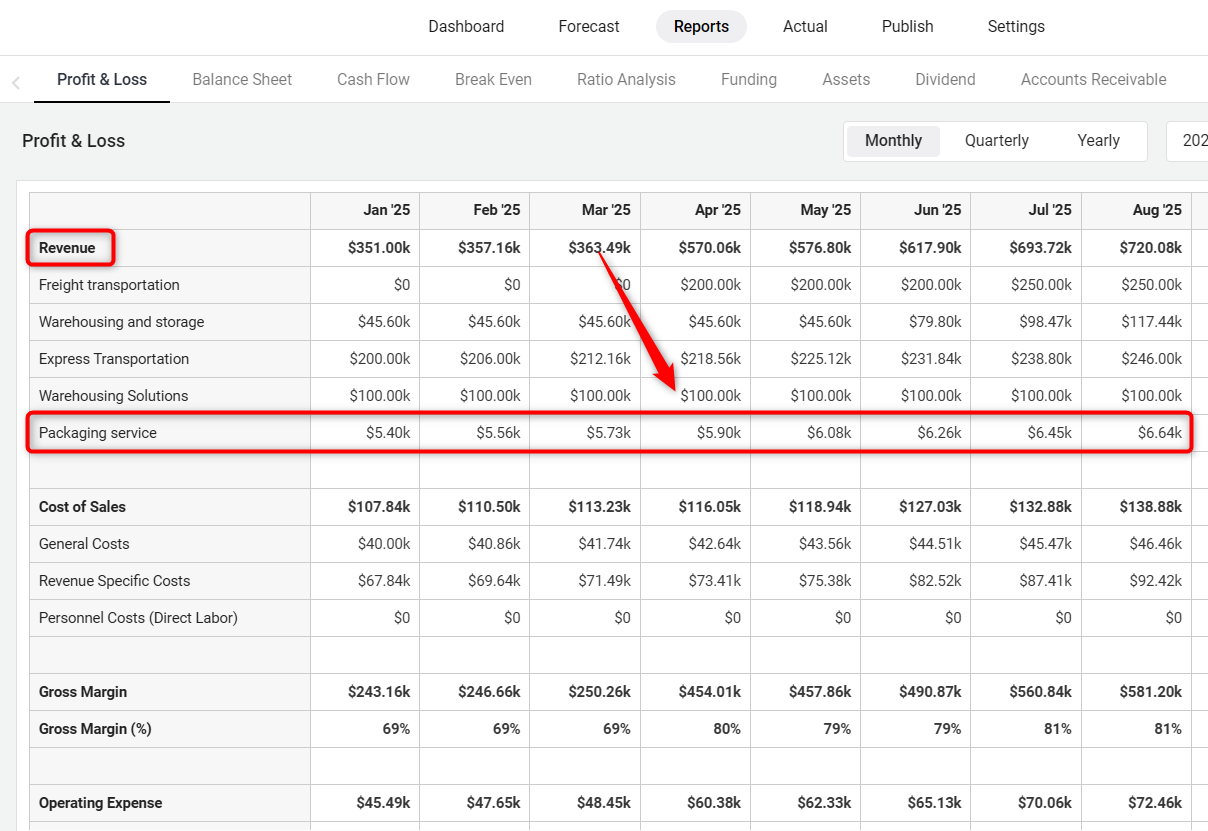Viewport: 1208px width, 831px height.
Task: Click the Packaging service row label
Action: coord(98,433)
